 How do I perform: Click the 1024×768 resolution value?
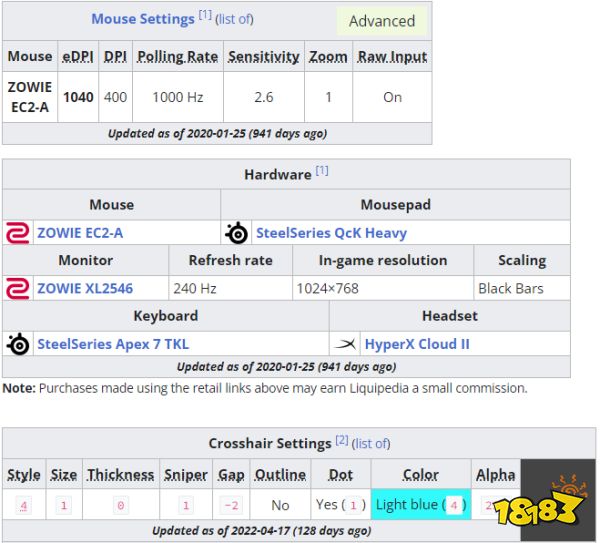click(328, 288)
